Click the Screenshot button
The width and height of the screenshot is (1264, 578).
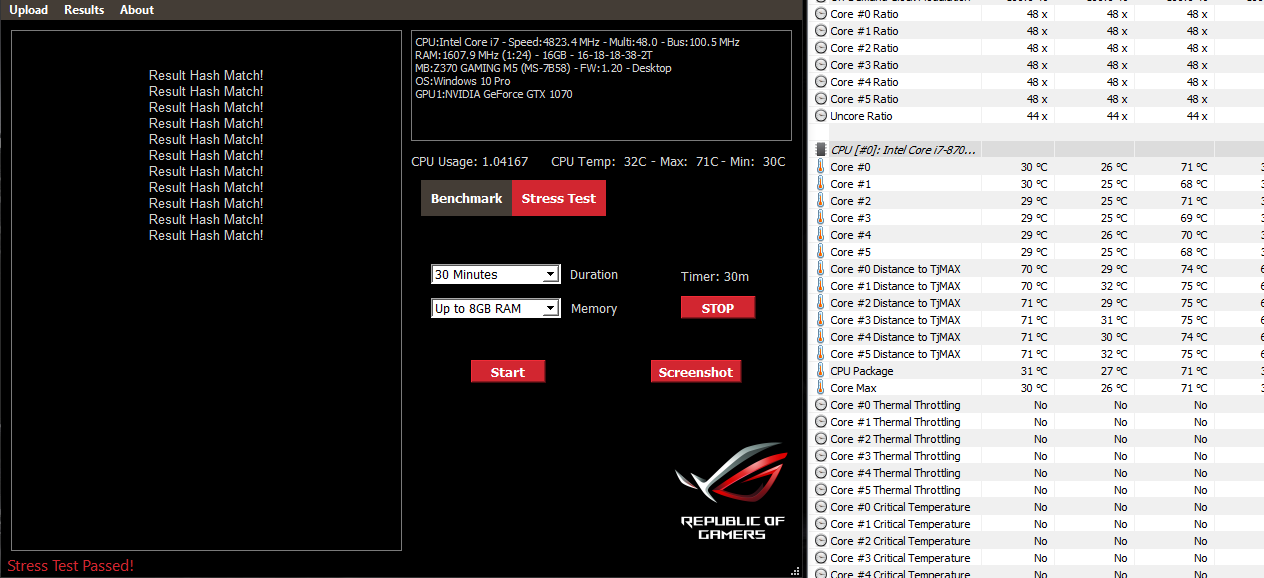click(696, 372)
